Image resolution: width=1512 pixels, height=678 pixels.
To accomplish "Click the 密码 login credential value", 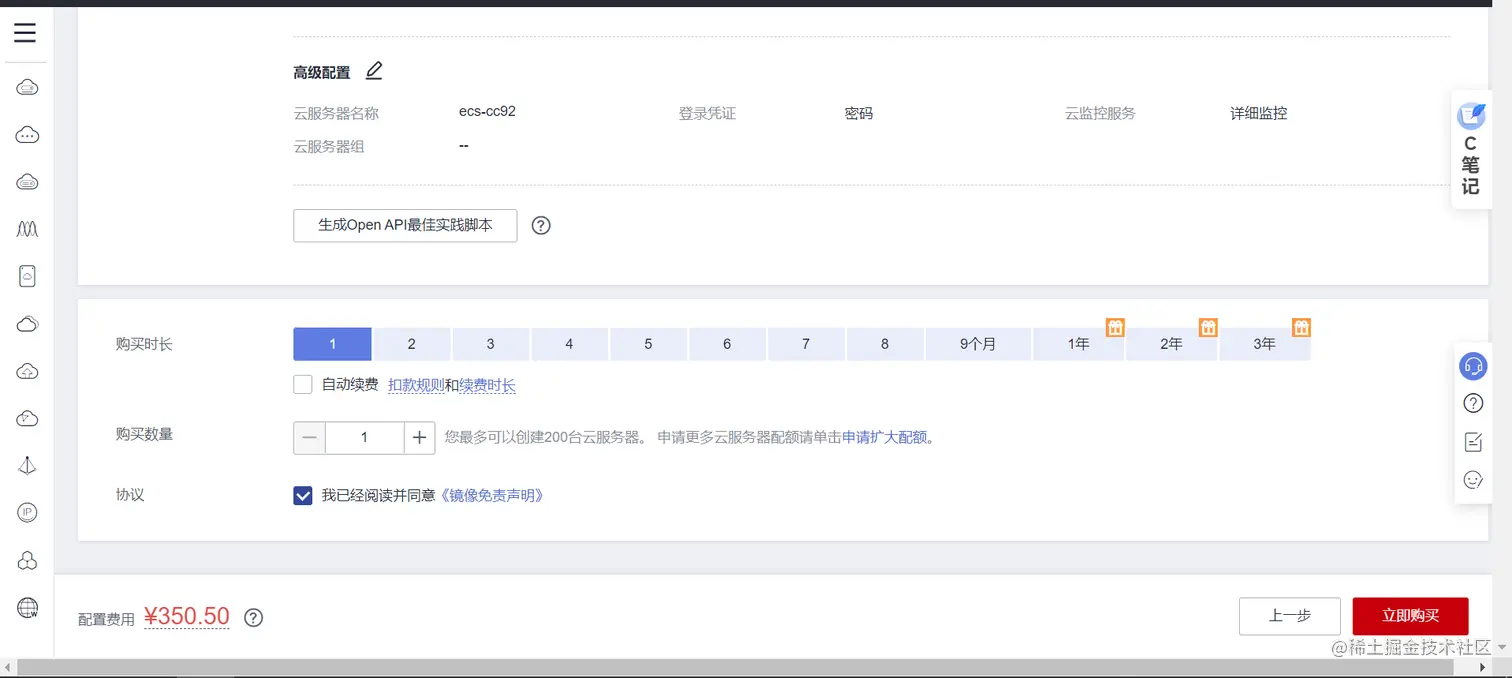I will pos(859,113).
